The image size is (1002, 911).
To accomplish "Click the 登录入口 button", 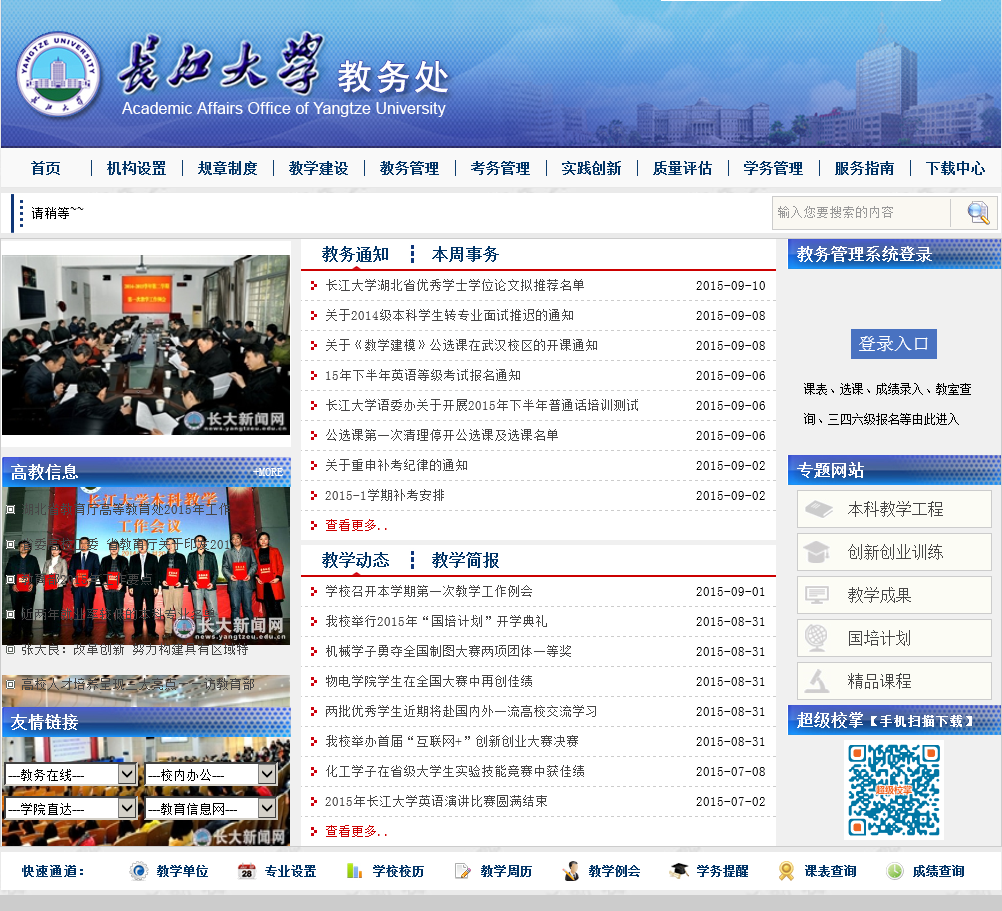I will (x=893, y=344).
